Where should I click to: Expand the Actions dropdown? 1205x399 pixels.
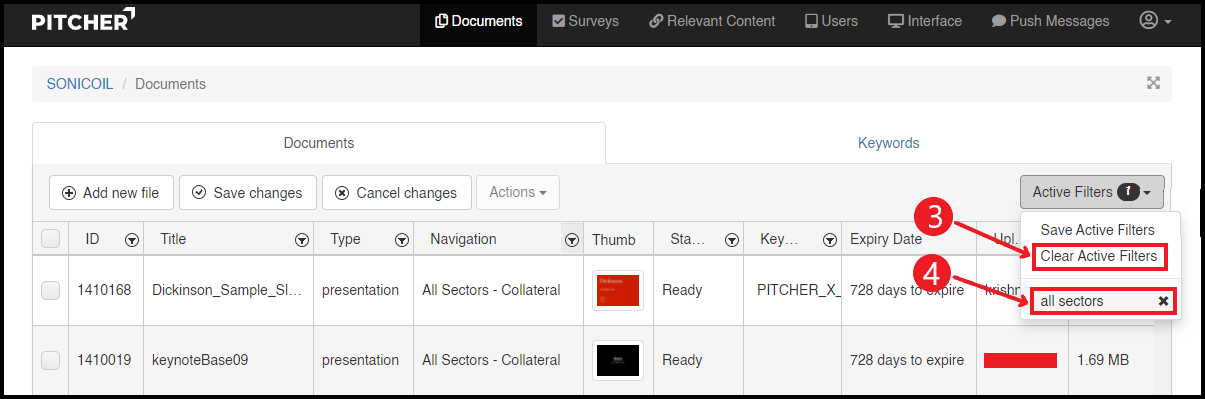[x=518, y=192]
